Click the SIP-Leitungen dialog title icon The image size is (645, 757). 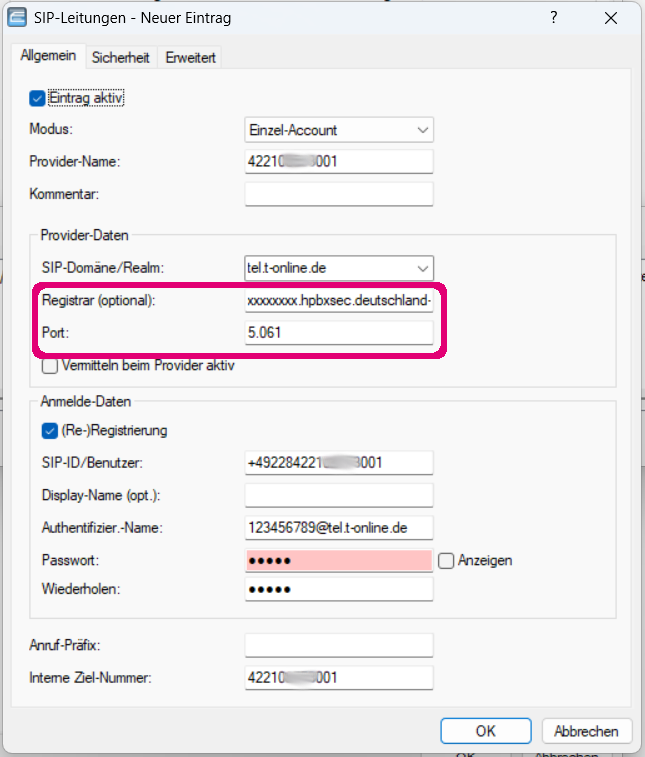[x=17, y=18]
